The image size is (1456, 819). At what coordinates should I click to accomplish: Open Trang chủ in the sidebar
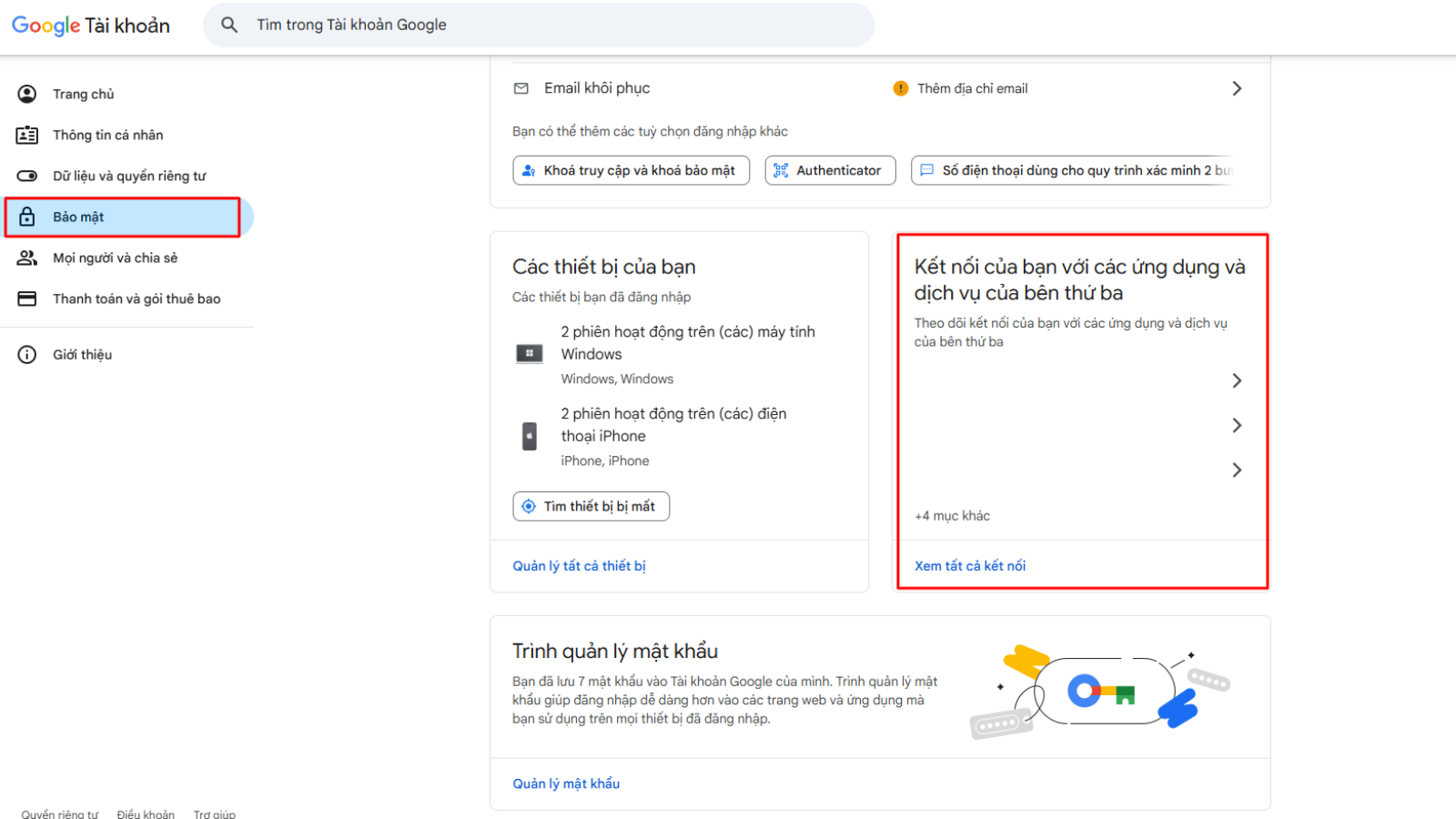coord(82,94)
